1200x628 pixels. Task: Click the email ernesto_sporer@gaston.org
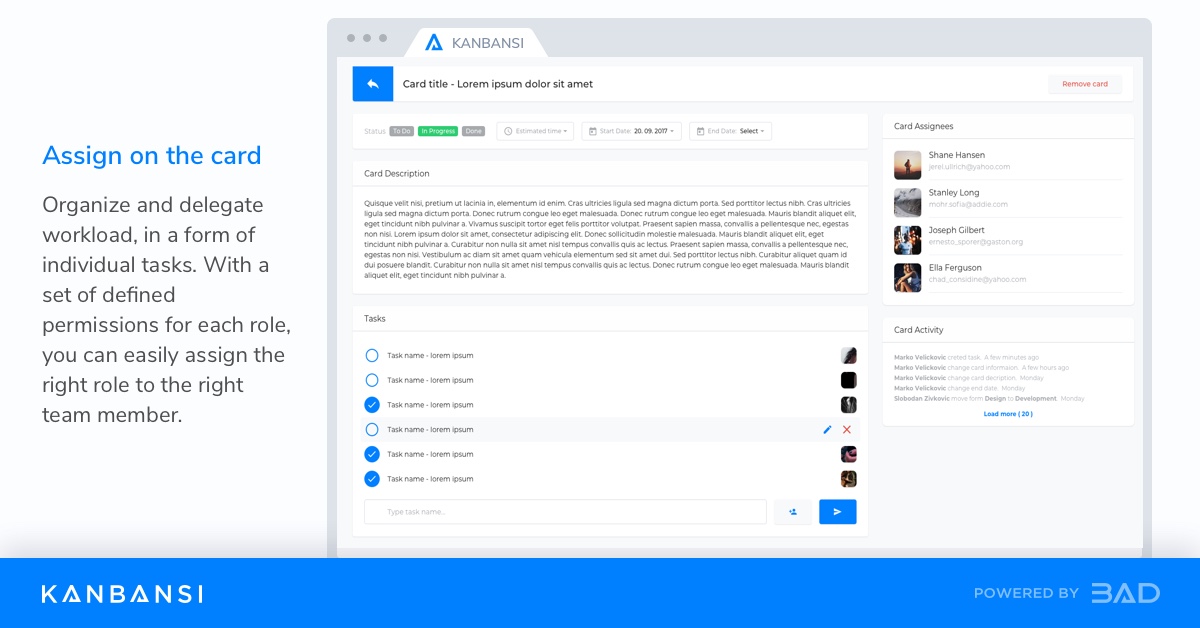pos(976,242)
